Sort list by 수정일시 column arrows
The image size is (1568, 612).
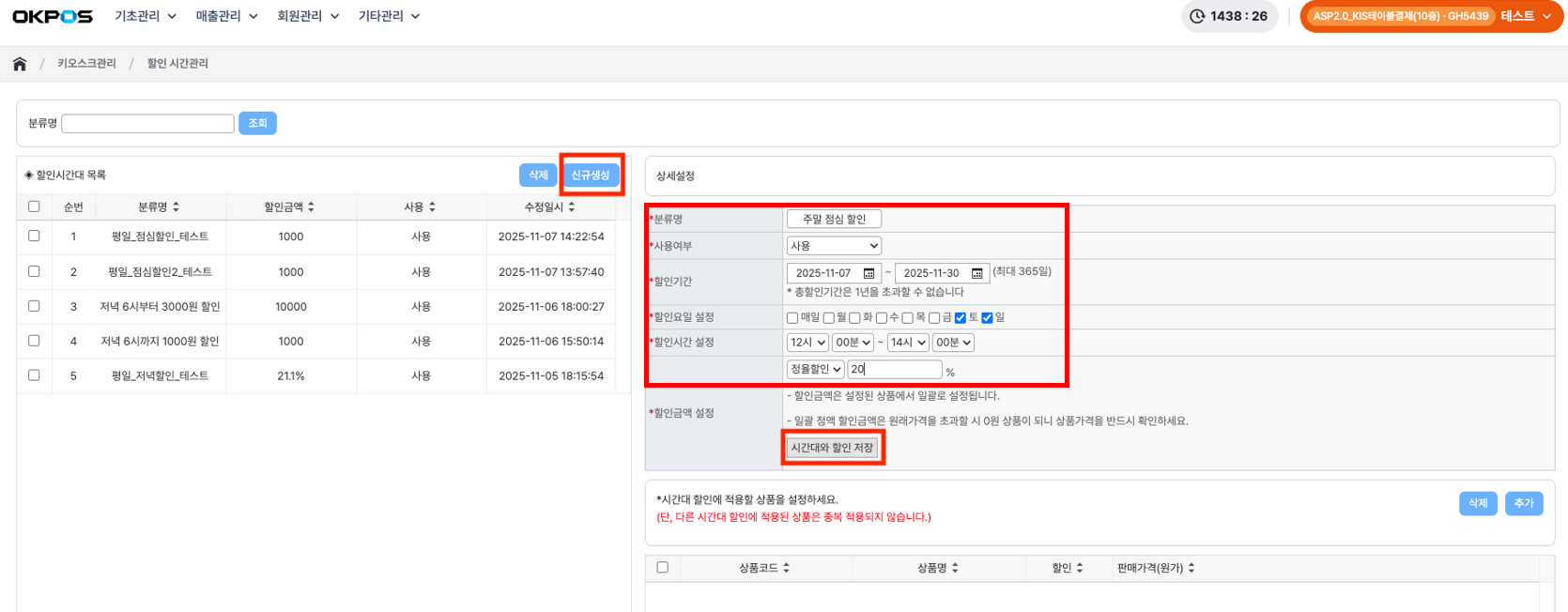[572, 207]
